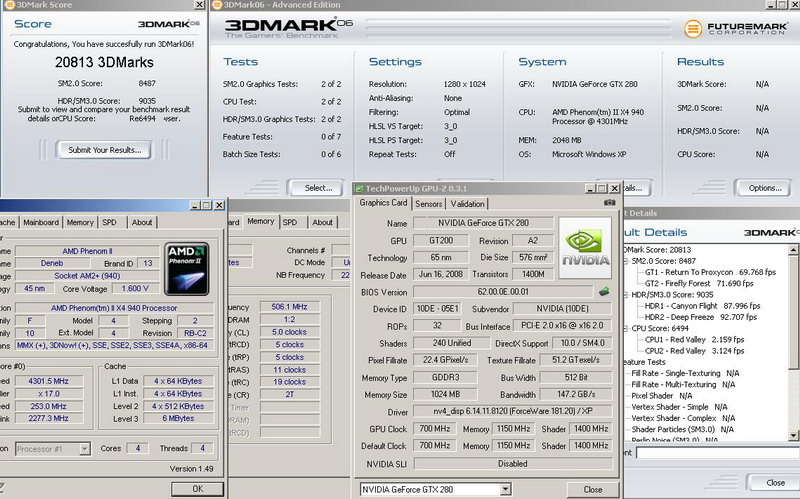Click the Select... button under Tests
The image size is (800, 499).
(318, 188)
